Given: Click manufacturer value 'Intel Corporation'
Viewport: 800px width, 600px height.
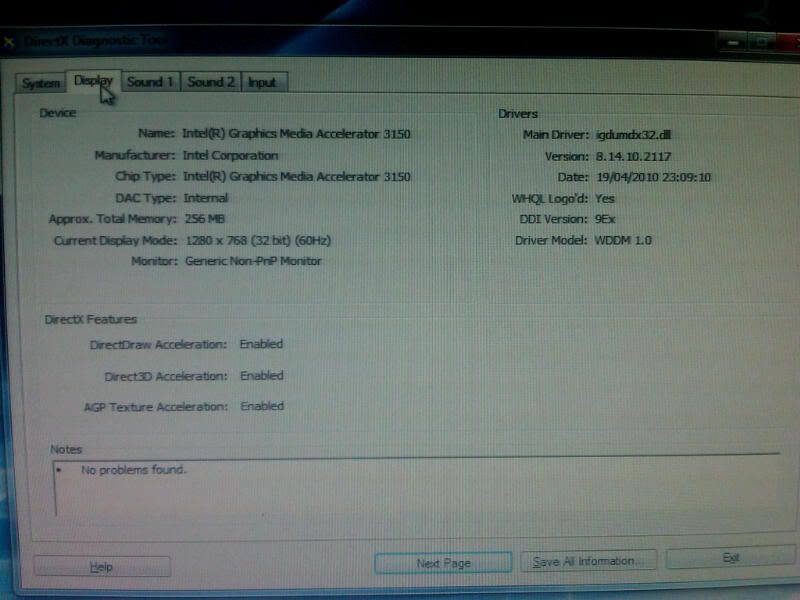Looking at the screenshot, I should [231, 155].
